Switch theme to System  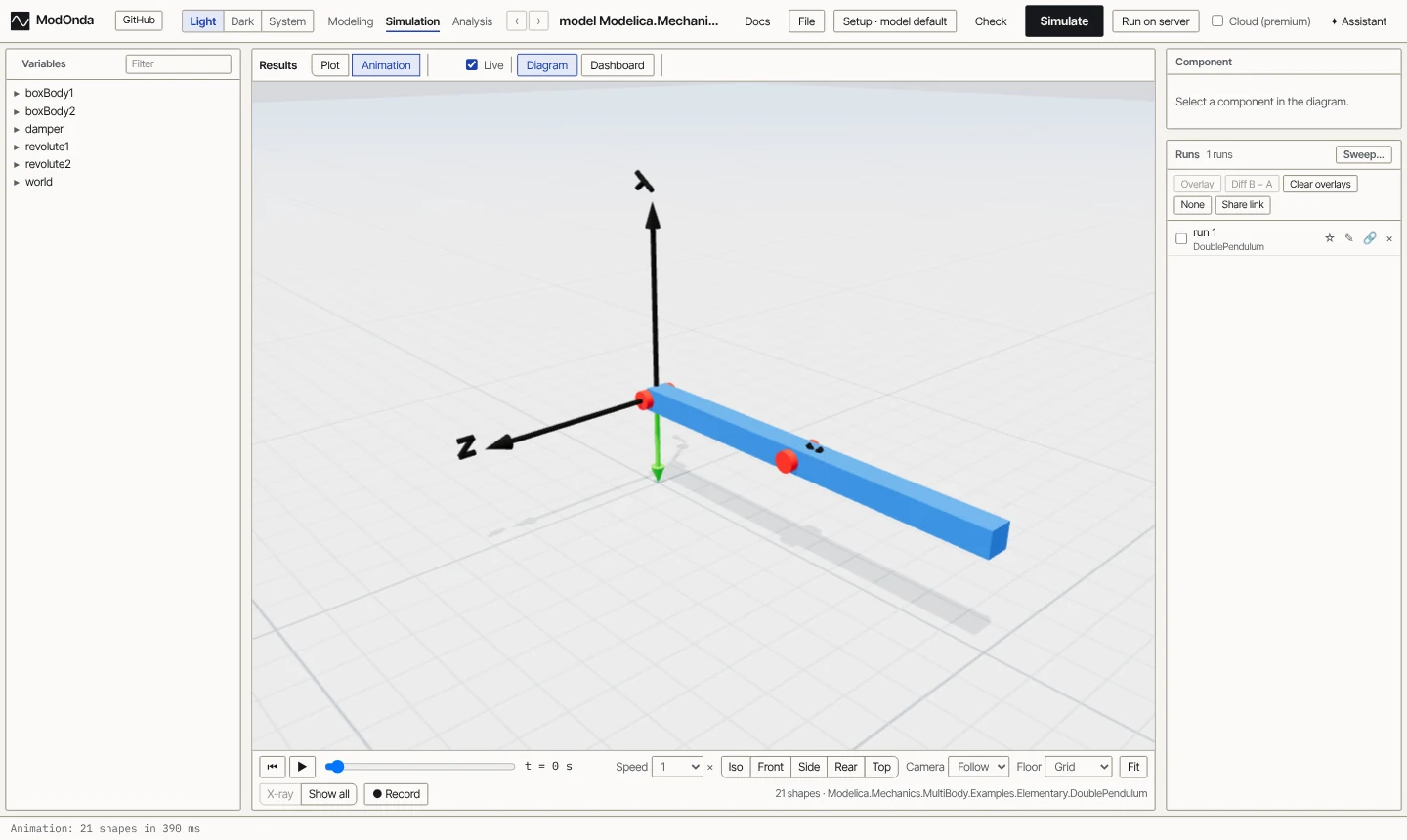pos(287,21)
